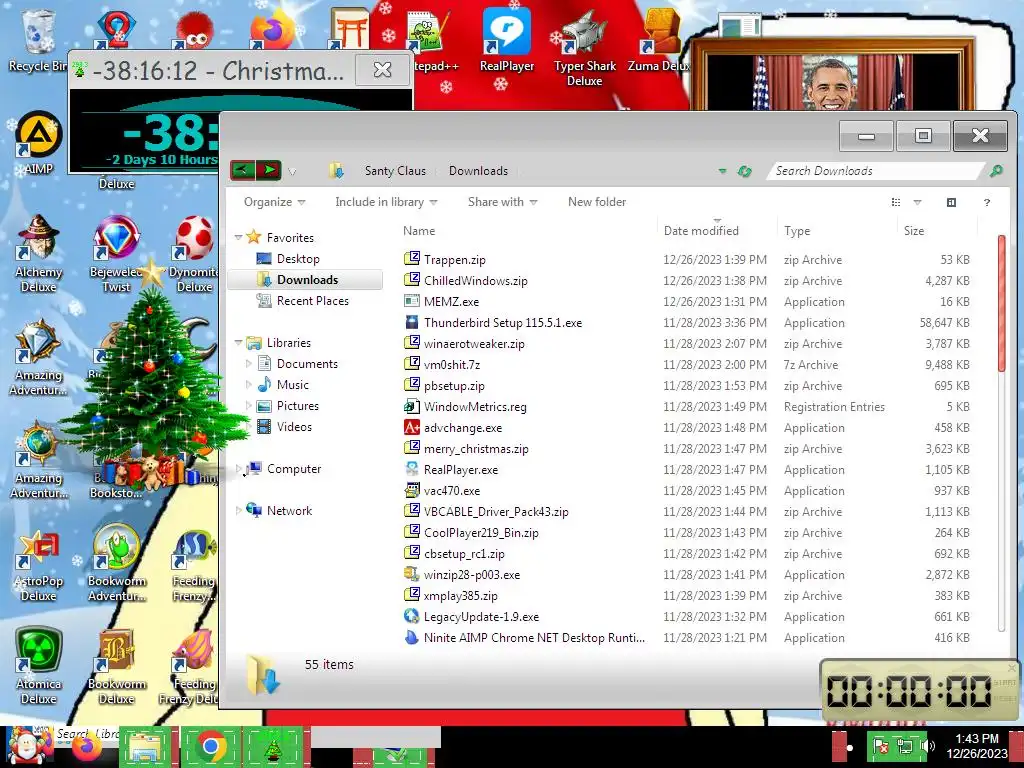Screen dimensions: 1024x768
Task: Expand the Music library node
Action: tap(248, 385)
